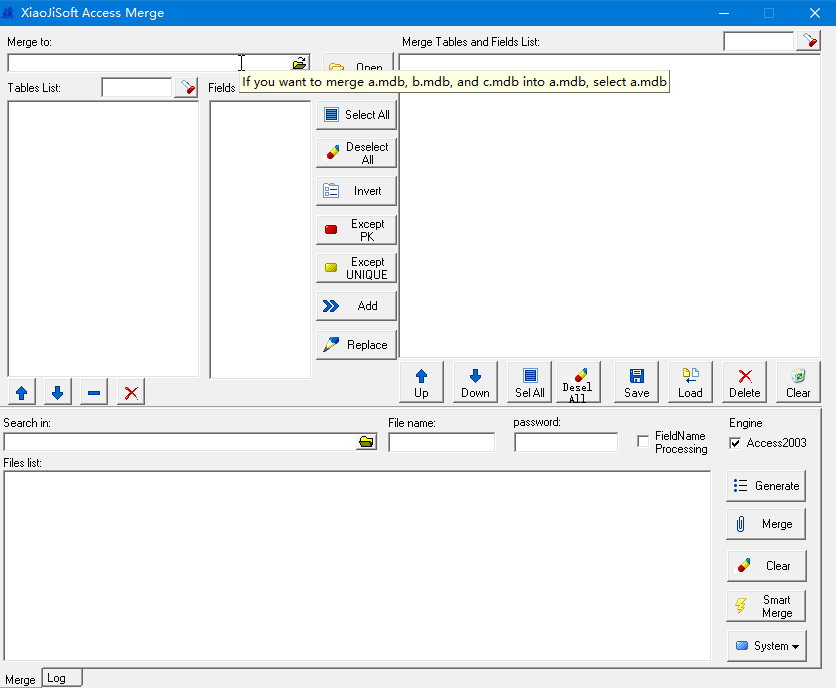Click the Merge Tables and Fields List filter icon
This screenshot has height=688, width=836.
coord(808,41)
